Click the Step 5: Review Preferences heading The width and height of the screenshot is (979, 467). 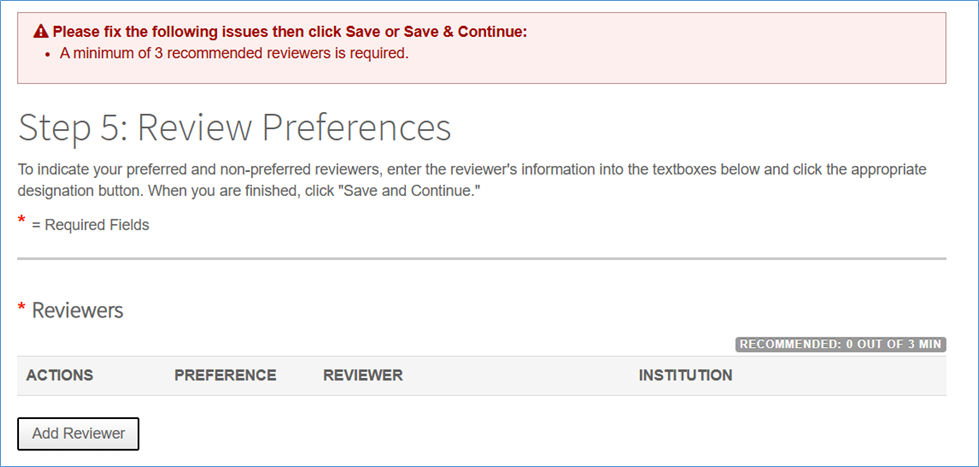coord(235,128)
